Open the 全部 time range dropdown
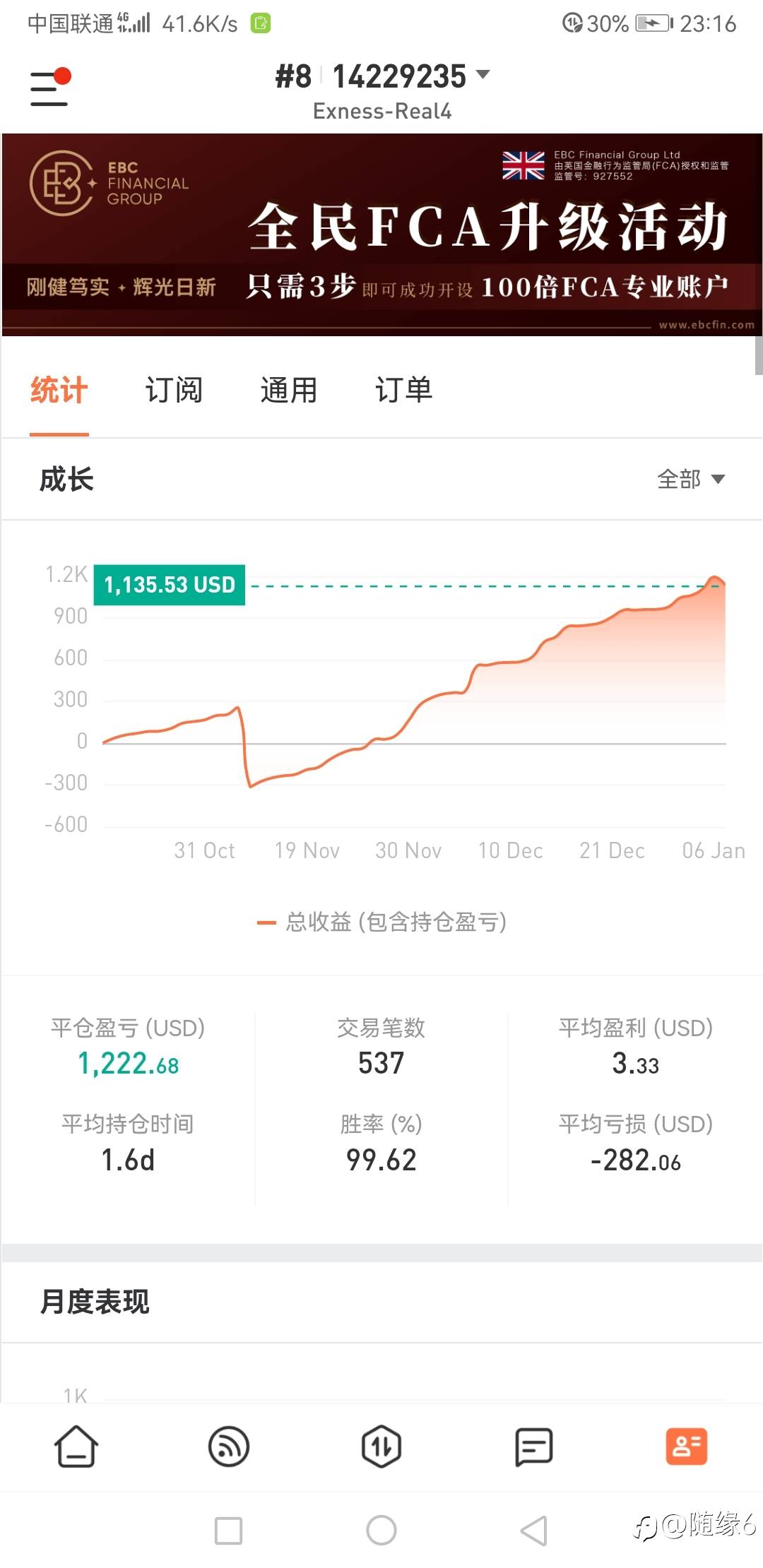Viewport: 763px width, 1568px height. point(690,480)
